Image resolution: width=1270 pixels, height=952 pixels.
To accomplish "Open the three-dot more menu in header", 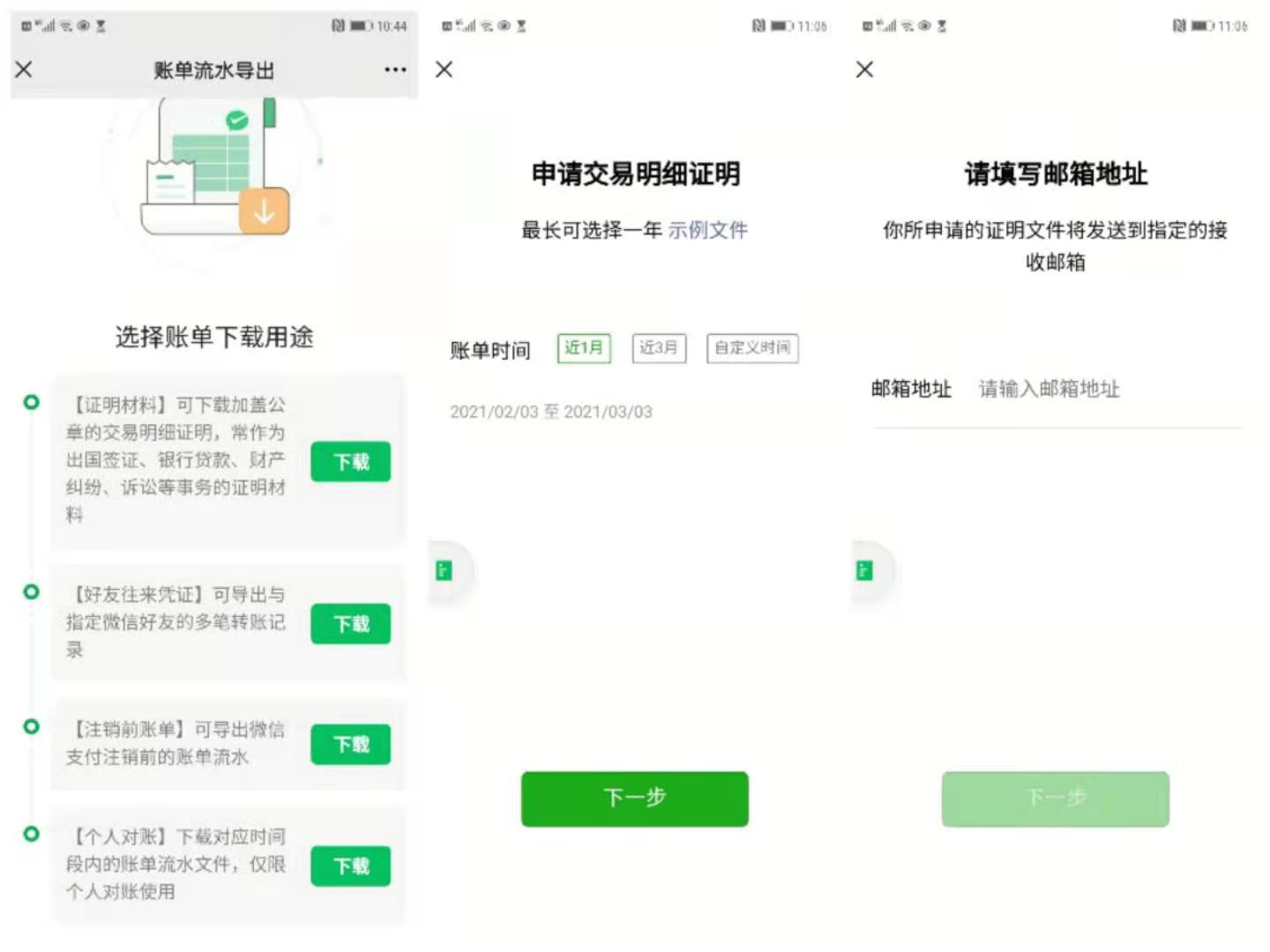I will tap(395, 70).
